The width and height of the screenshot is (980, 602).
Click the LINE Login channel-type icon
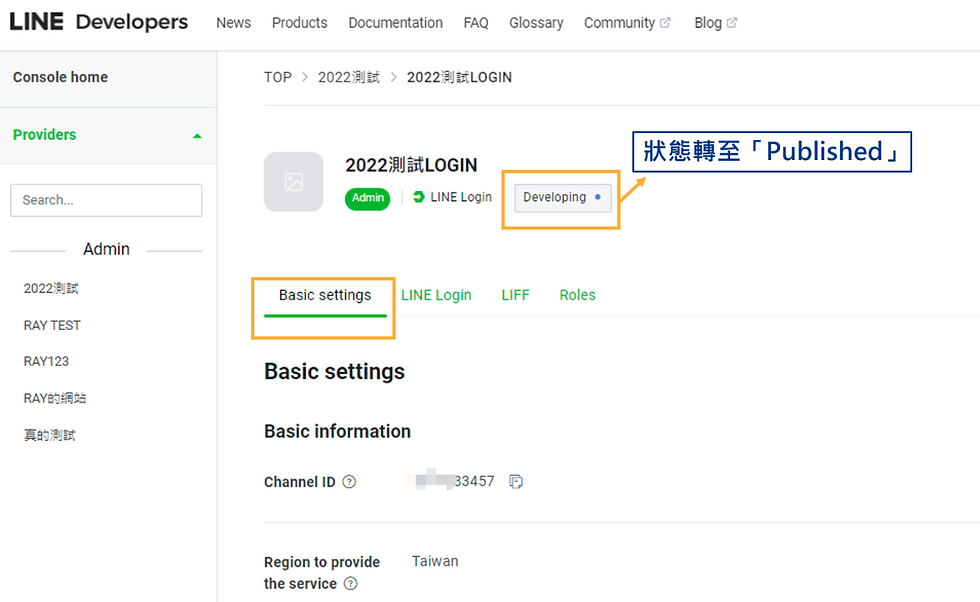point(419,197)
